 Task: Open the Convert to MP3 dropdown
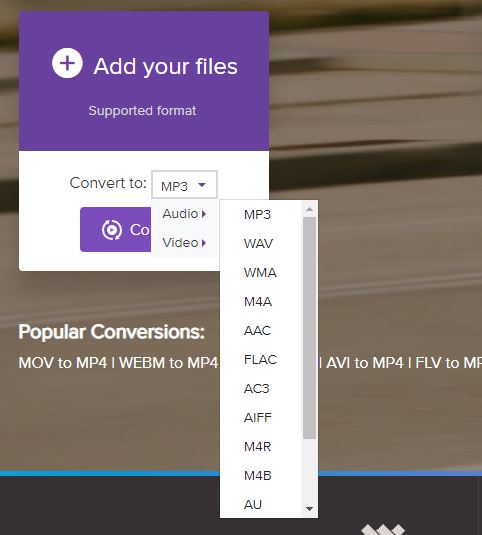(184, 185)
